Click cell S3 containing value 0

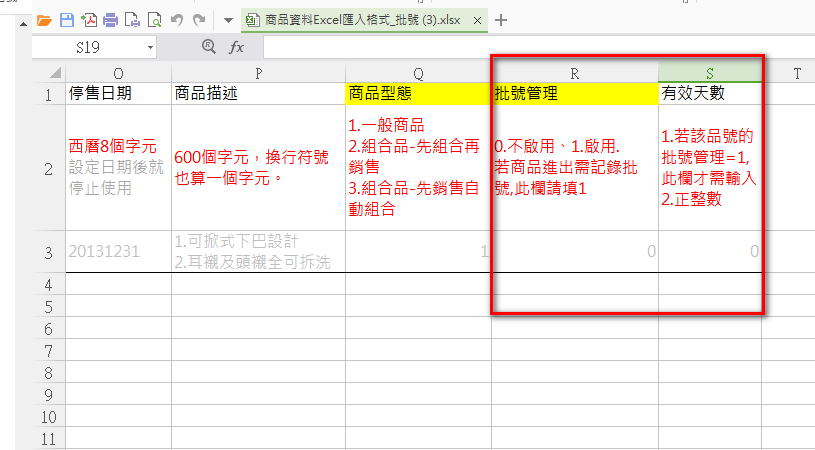point(710,252)
